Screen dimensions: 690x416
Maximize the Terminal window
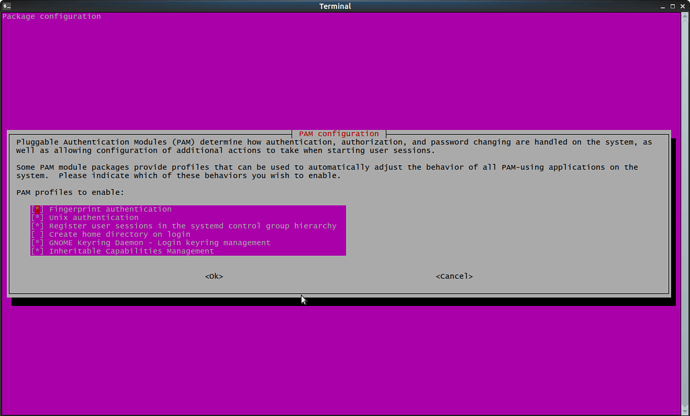coord(672,7)
